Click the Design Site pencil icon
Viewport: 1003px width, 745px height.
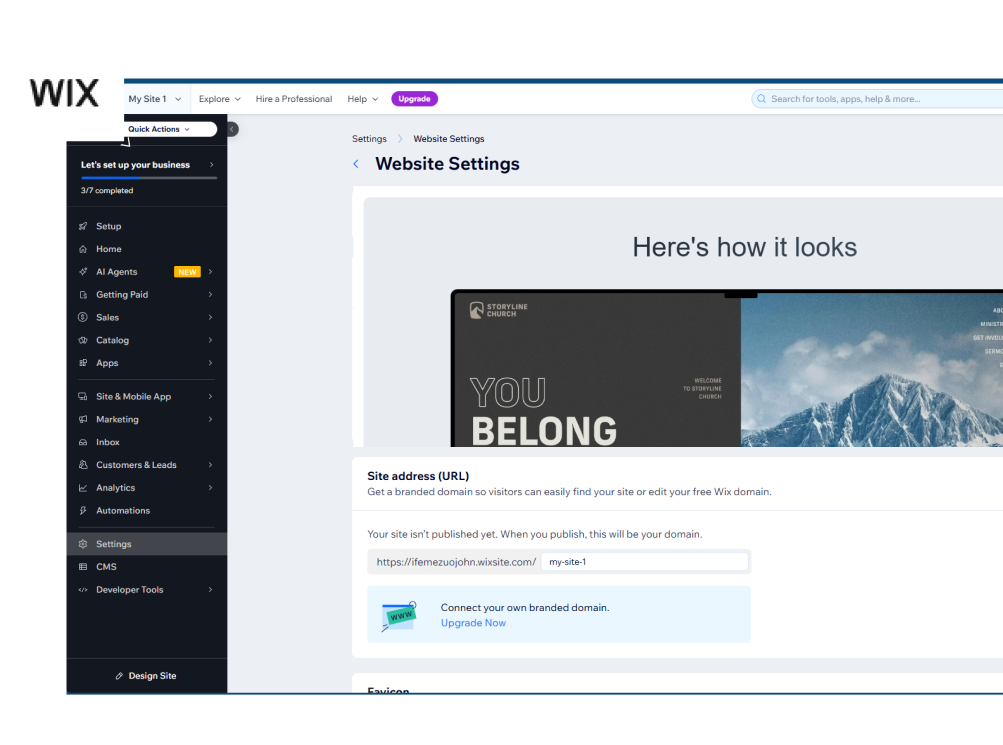pyautogui.click(x=119, y=676)
